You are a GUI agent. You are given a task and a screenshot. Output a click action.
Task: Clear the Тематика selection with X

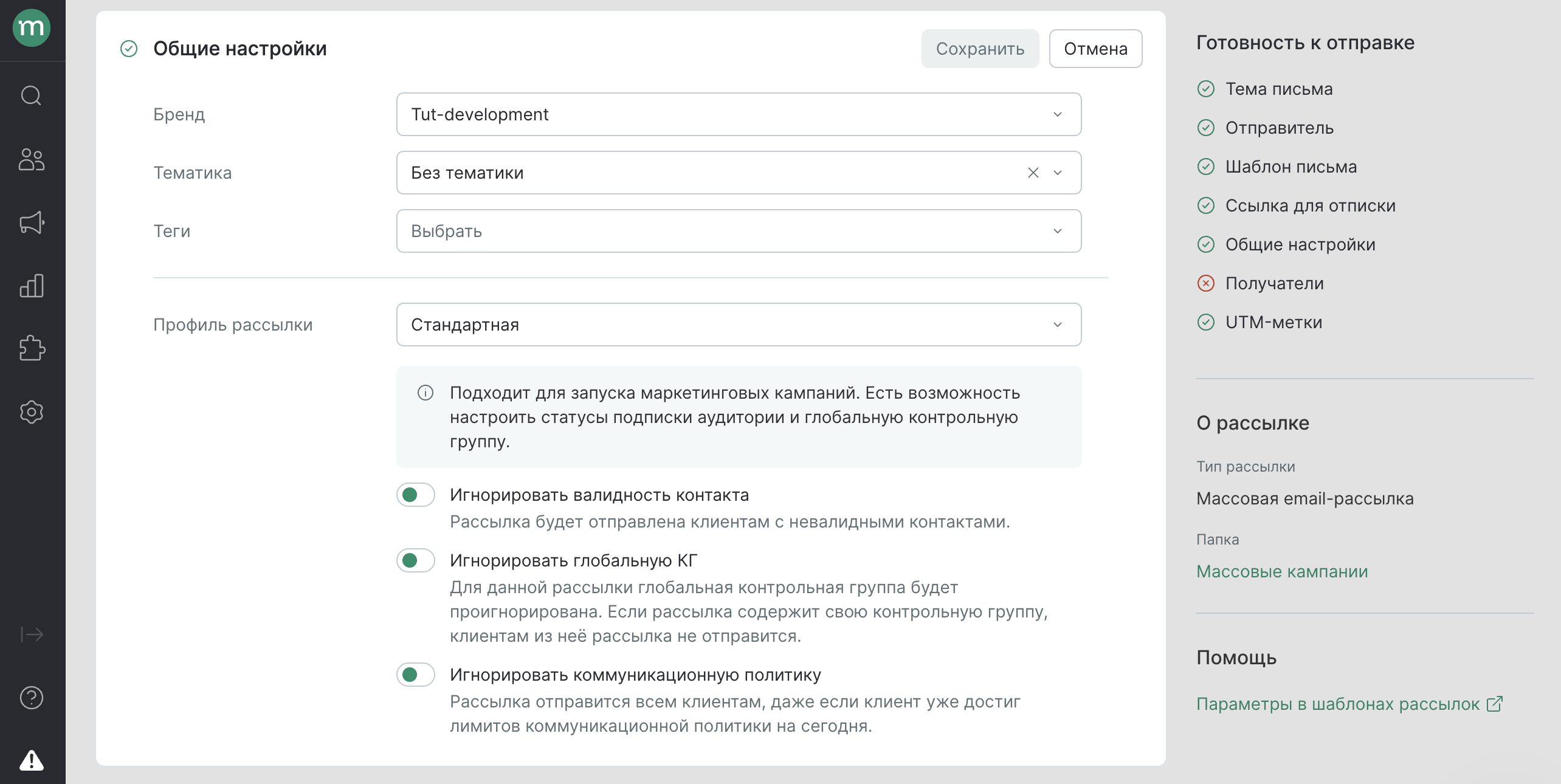pos(1033,173)
